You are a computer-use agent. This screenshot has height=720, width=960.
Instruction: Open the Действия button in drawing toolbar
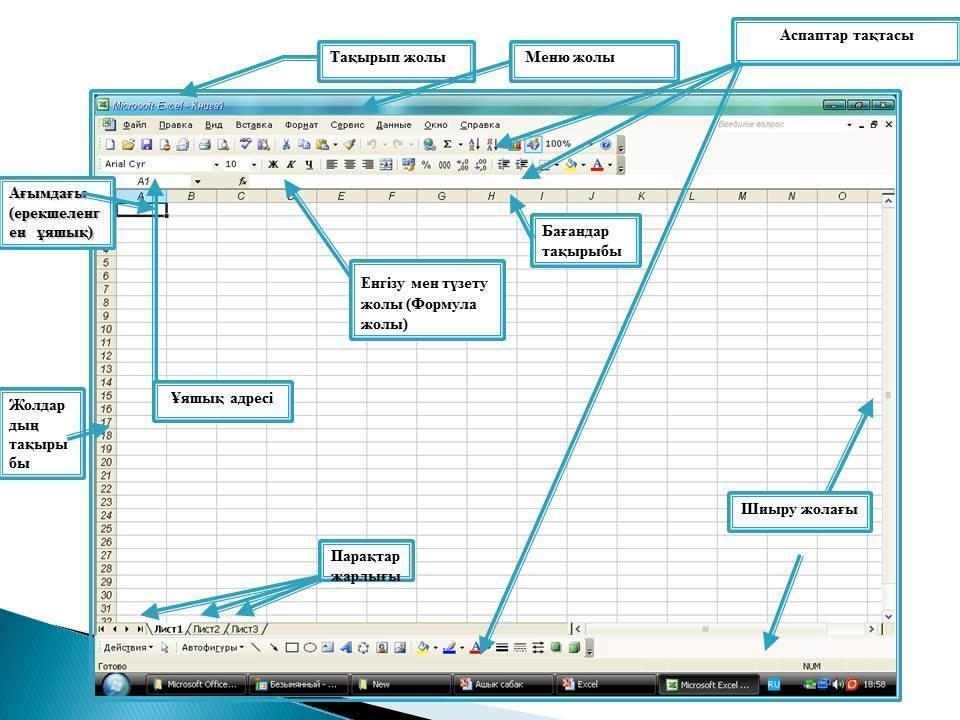(128, 648)
